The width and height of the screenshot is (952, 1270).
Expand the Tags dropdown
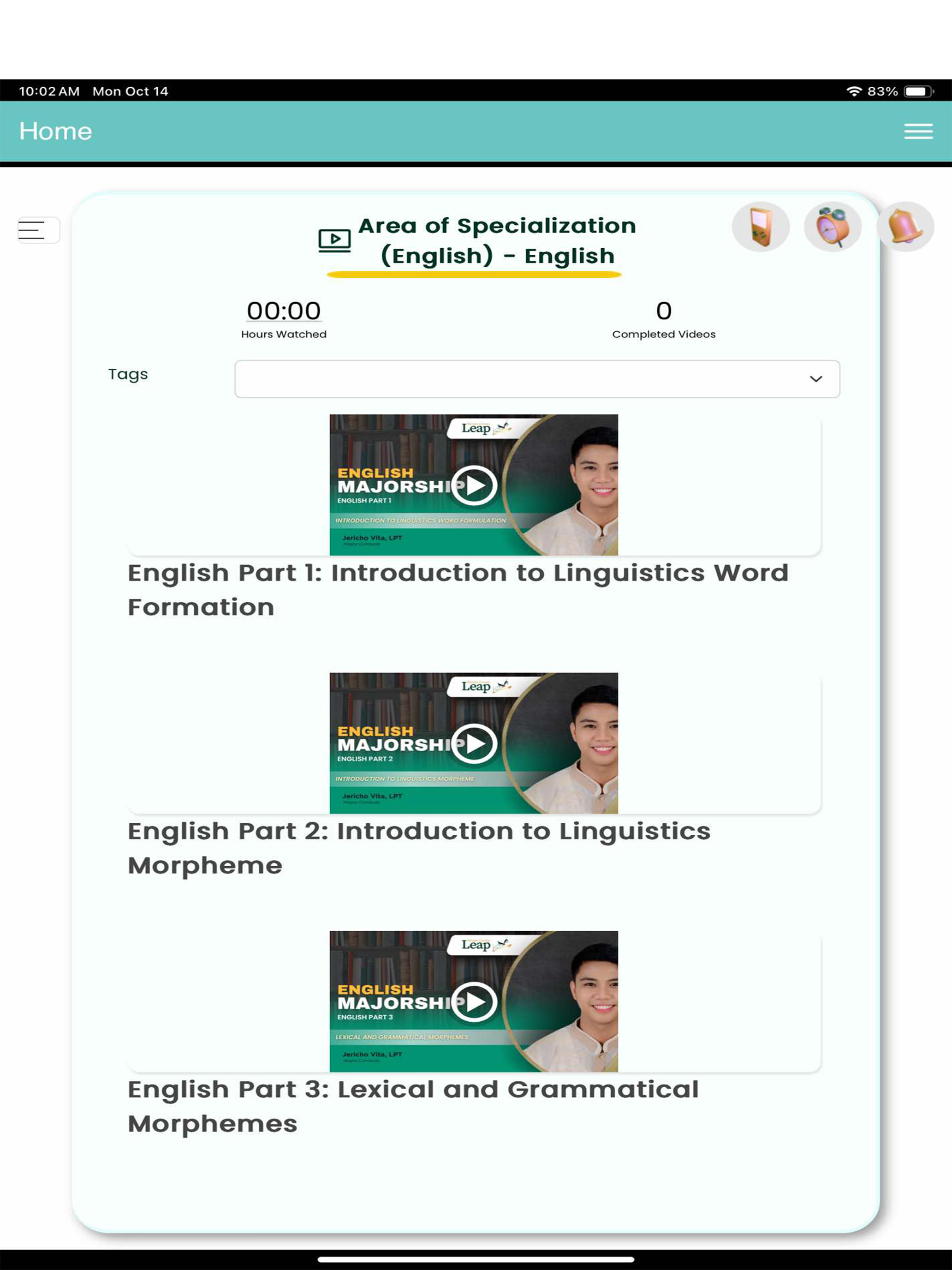click(537, 379)
